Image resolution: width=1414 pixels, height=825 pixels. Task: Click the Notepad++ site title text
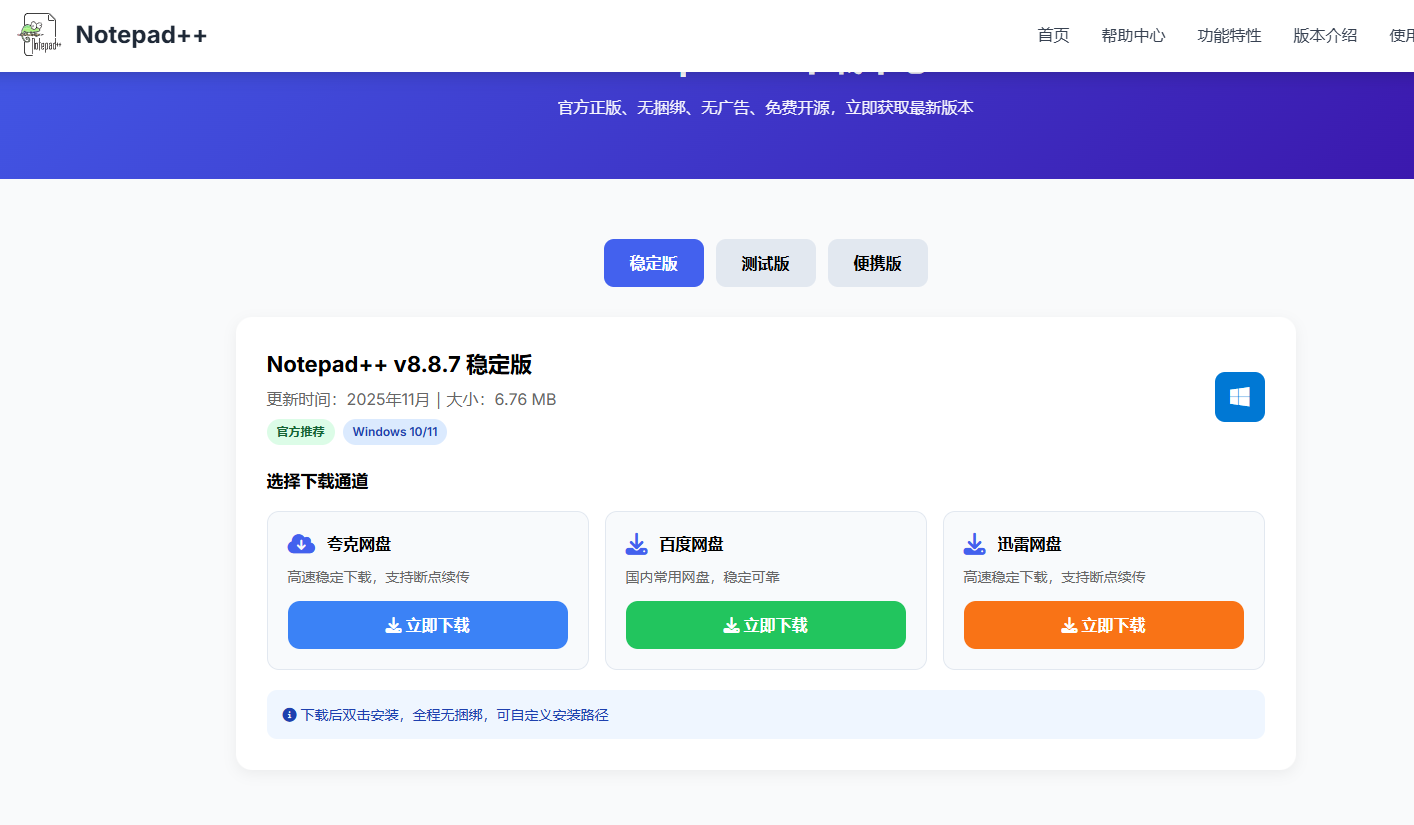141,35
